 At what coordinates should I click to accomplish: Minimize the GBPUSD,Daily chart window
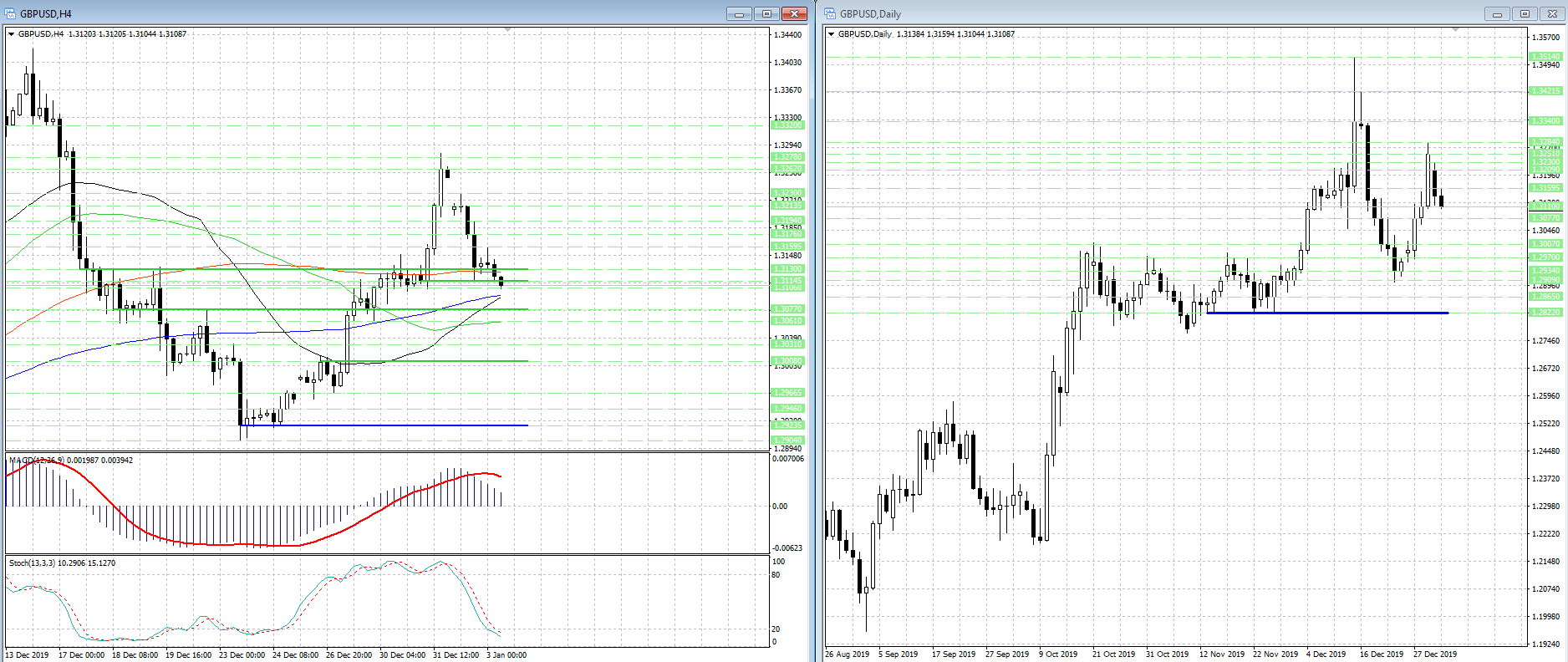click(1497, 13)
